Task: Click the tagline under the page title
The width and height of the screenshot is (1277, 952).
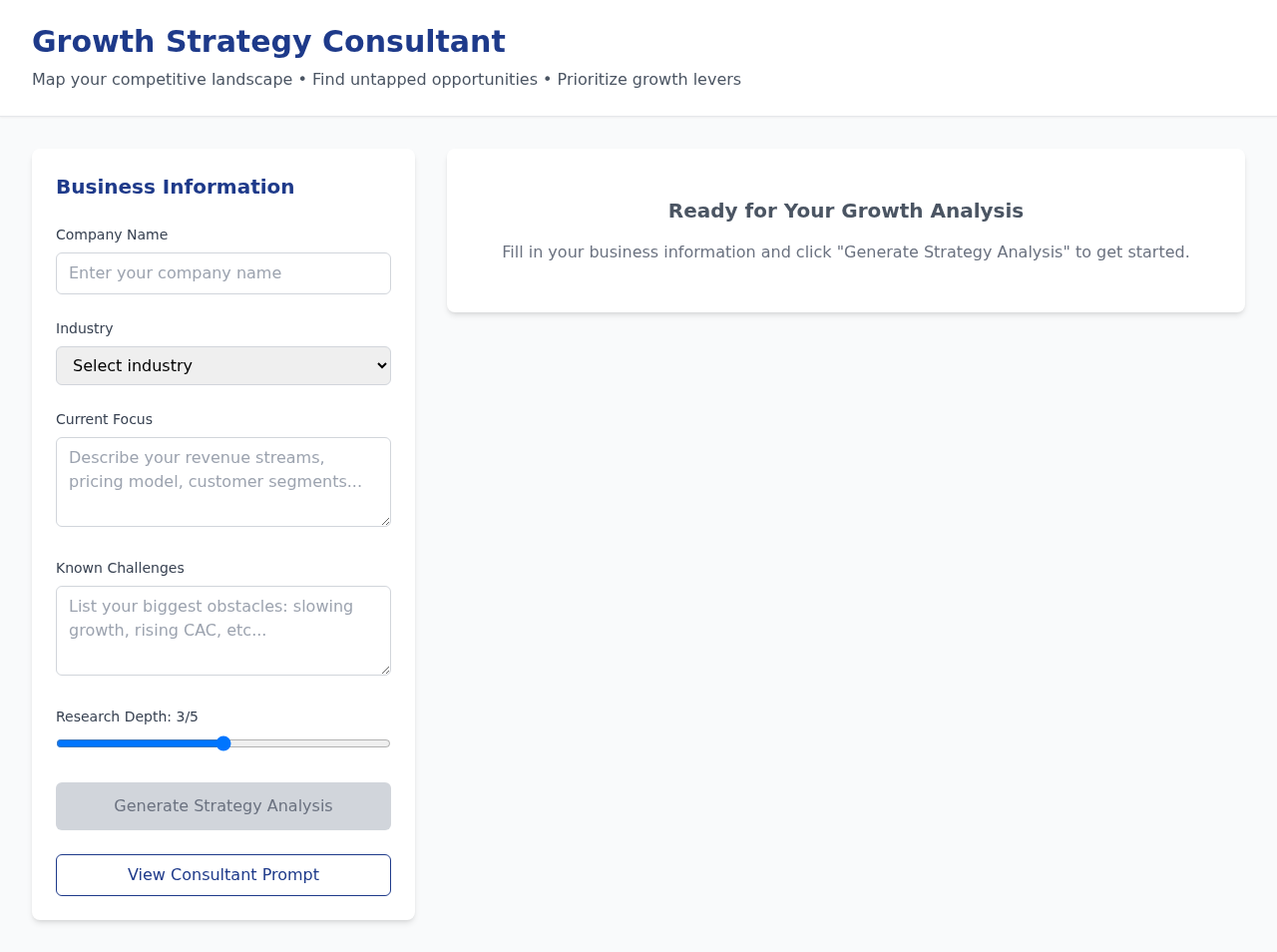Action: [x=386, y=79]
